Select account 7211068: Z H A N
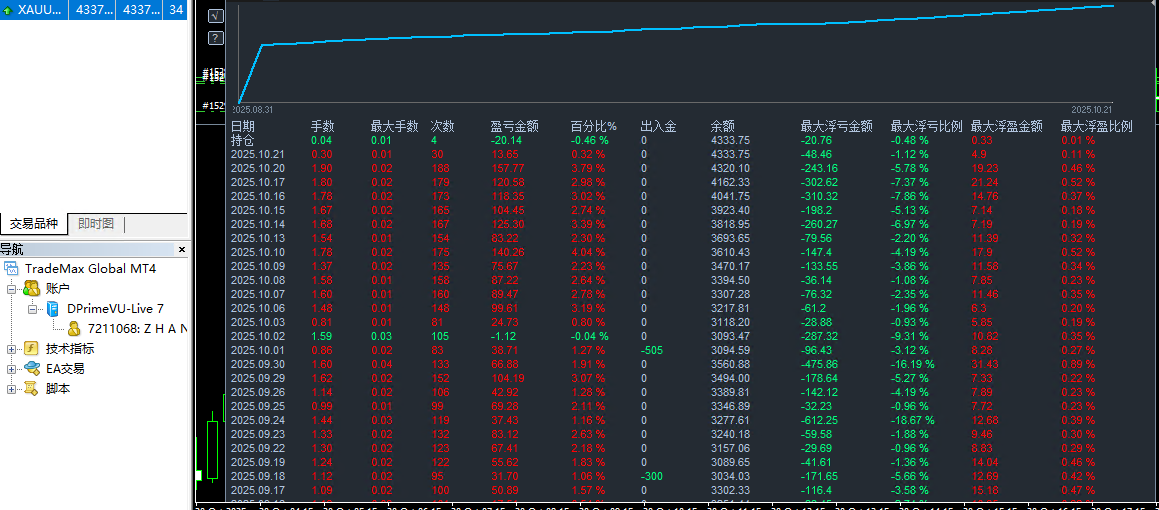Viewport: 1159px width, 510px height. coord(135,328)
